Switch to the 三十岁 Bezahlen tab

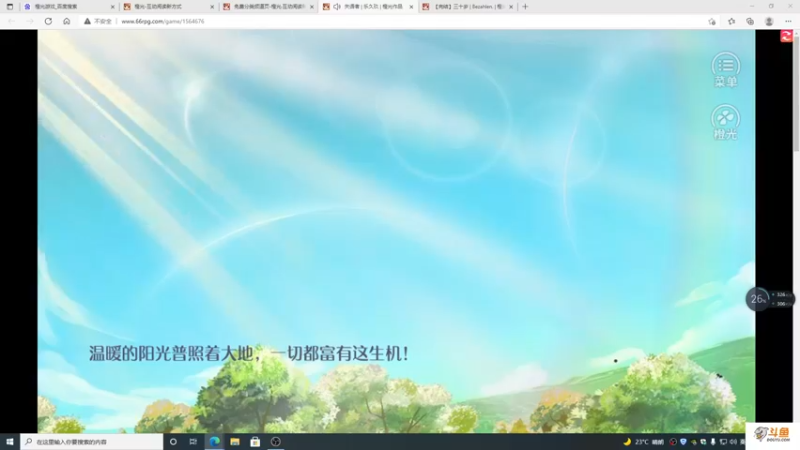(467, 7)
